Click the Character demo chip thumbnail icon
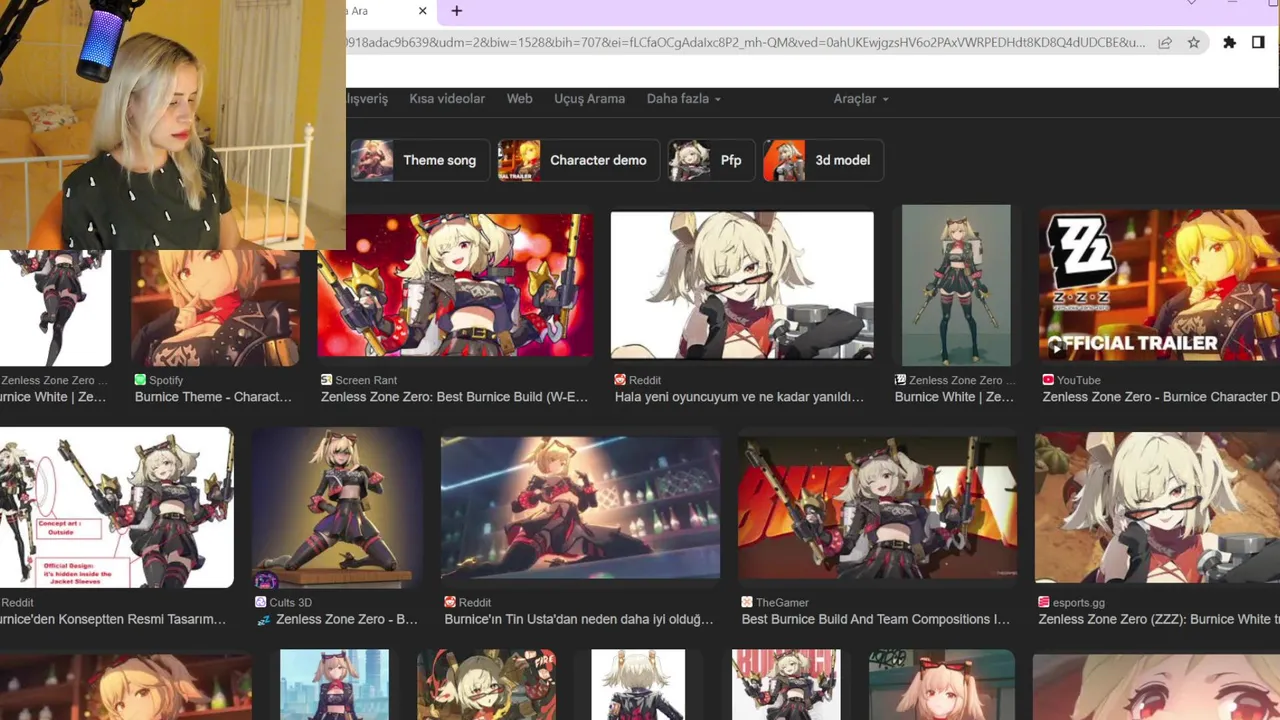This screenshot has width=1280, height=720. [519, 160]
